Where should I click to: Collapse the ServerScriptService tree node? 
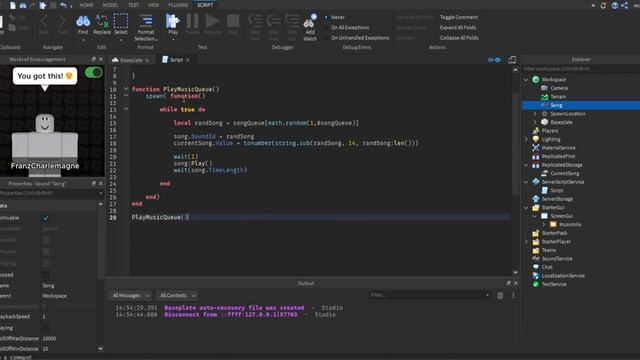pos(526,182)
